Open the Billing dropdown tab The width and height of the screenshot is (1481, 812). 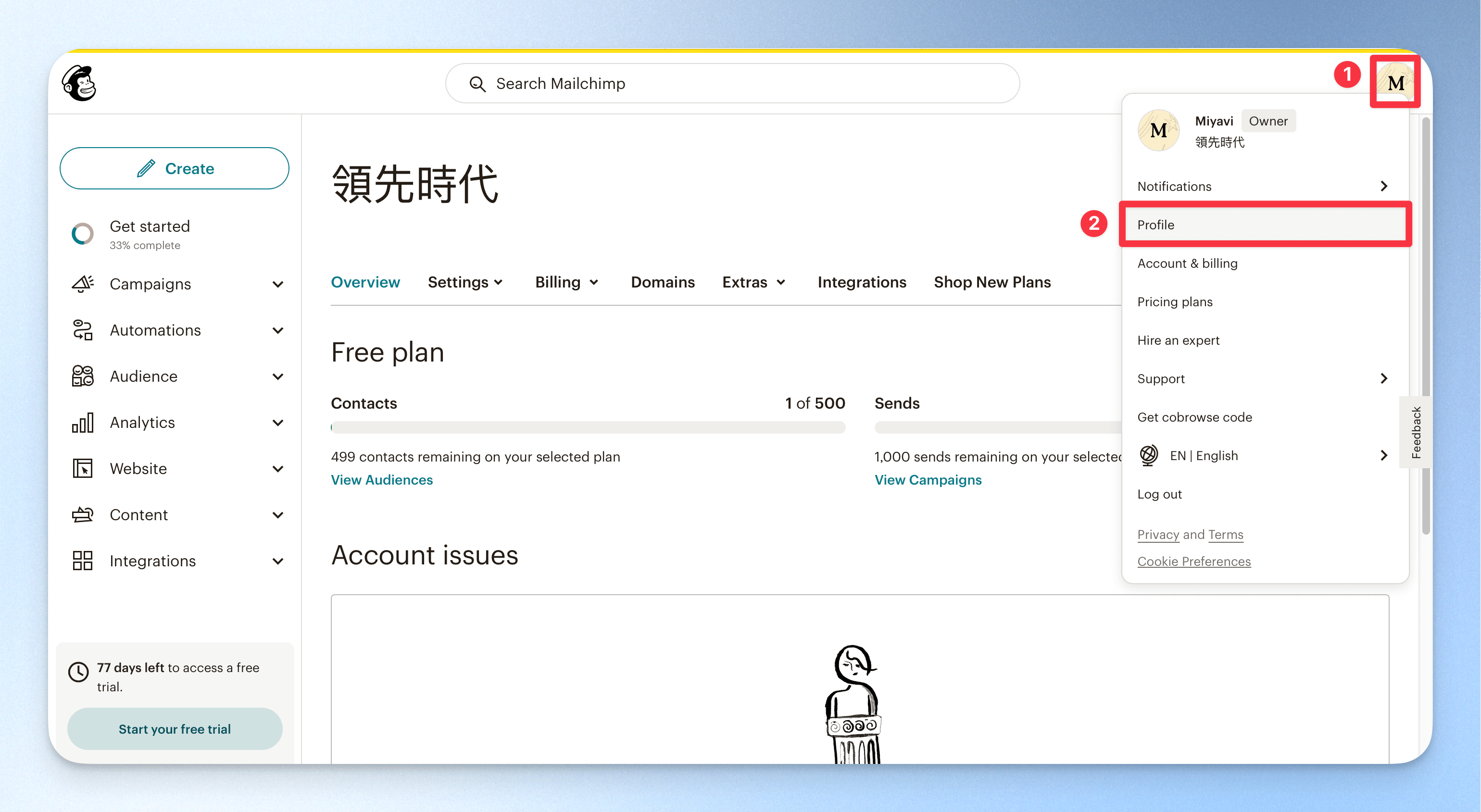pyautogui.click(x=567, y=282)
